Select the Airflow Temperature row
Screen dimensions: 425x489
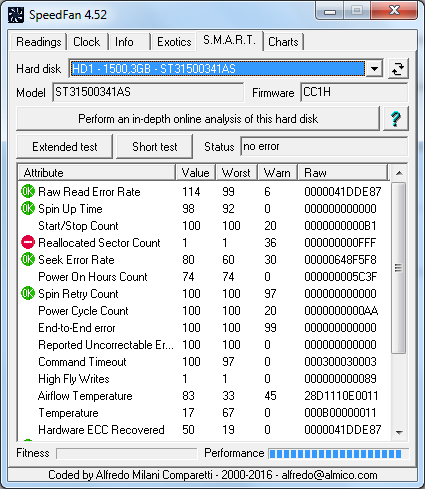point(204,396)
